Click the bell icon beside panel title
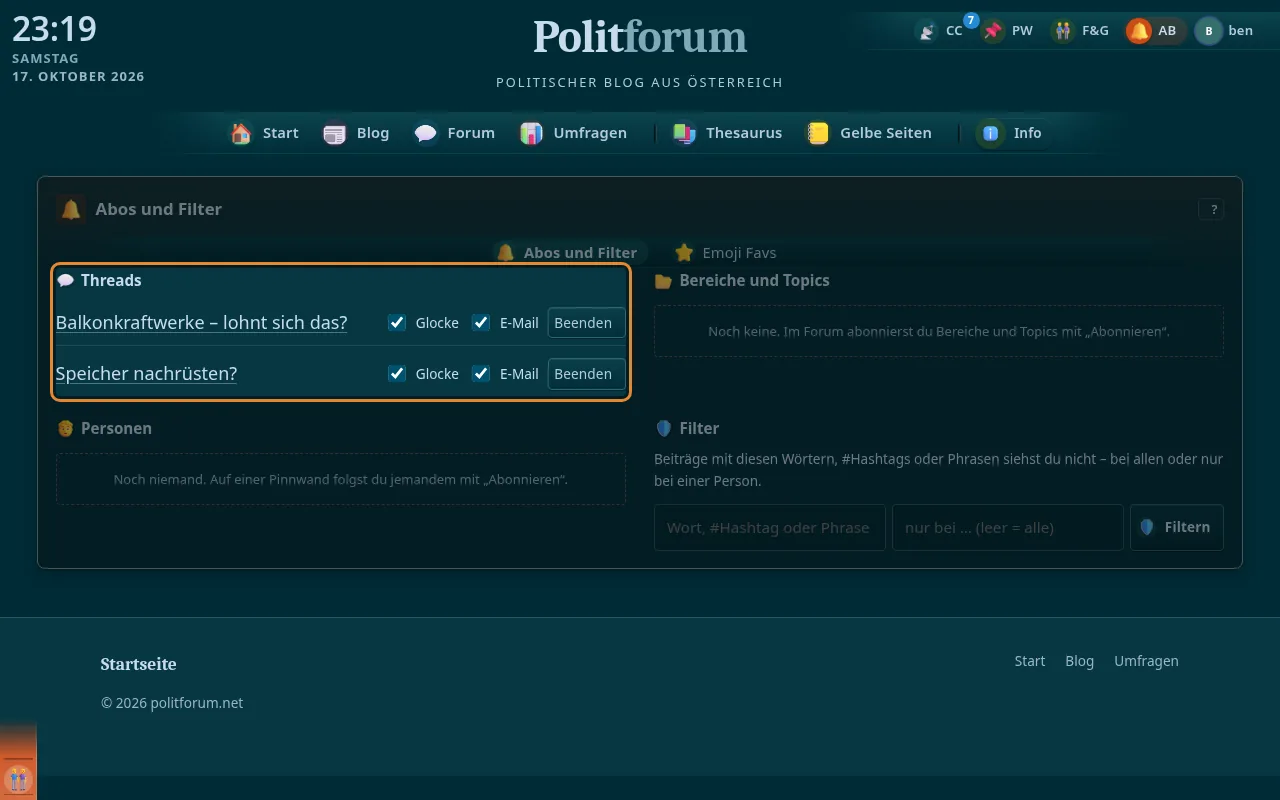This screenshot has width=1280, height=800. tap(71, 209)
